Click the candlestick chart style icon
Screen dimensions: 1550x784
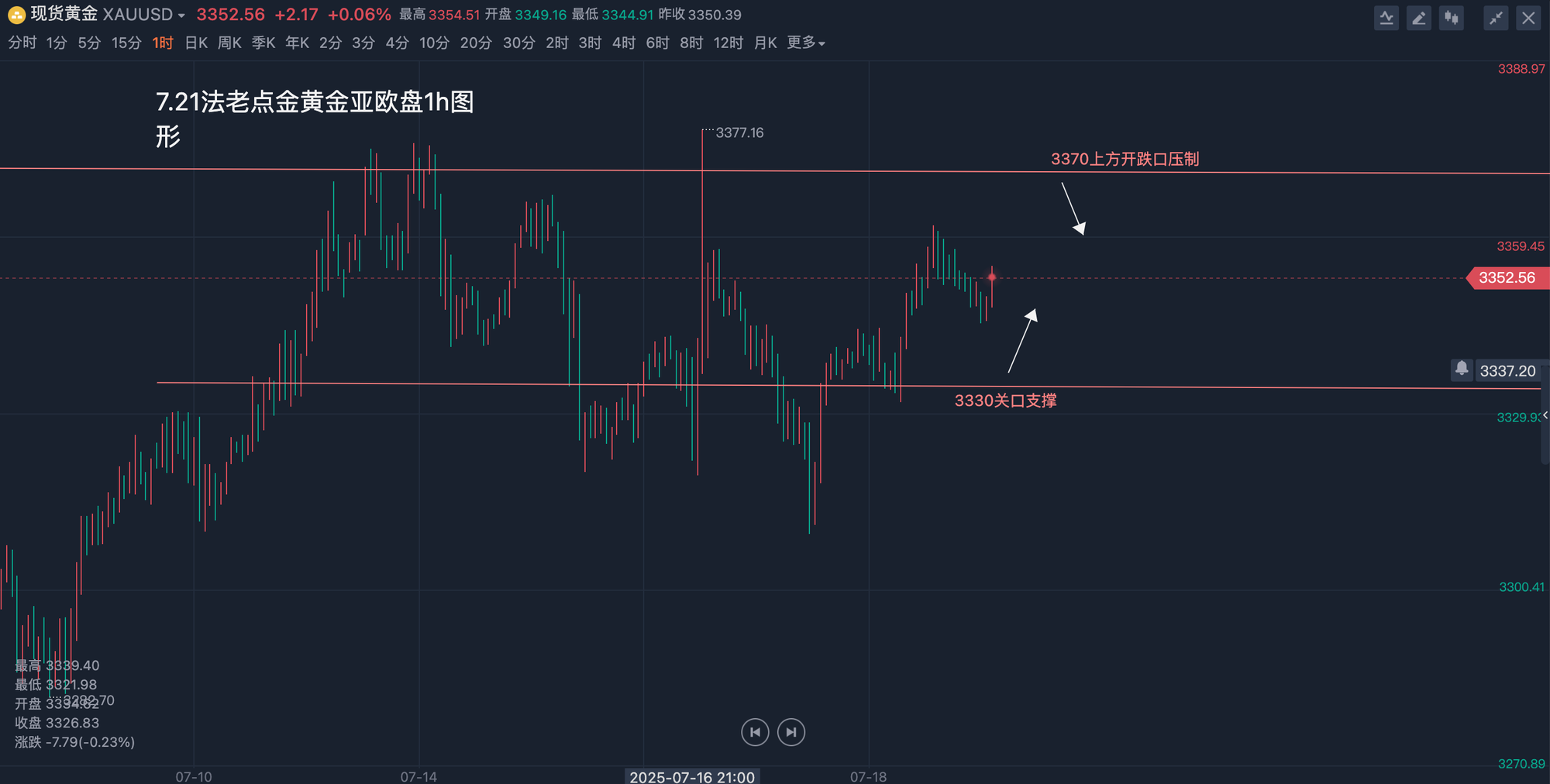pos(1451,18)
